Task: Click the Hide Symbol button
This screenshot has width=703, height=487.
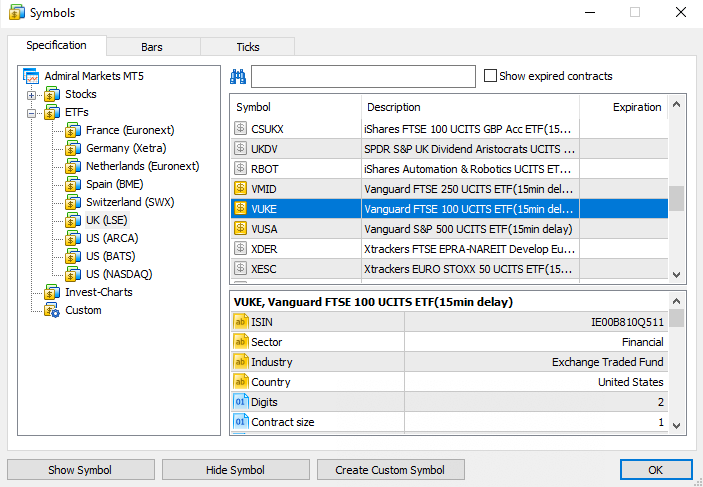Action: coord(235,470)
